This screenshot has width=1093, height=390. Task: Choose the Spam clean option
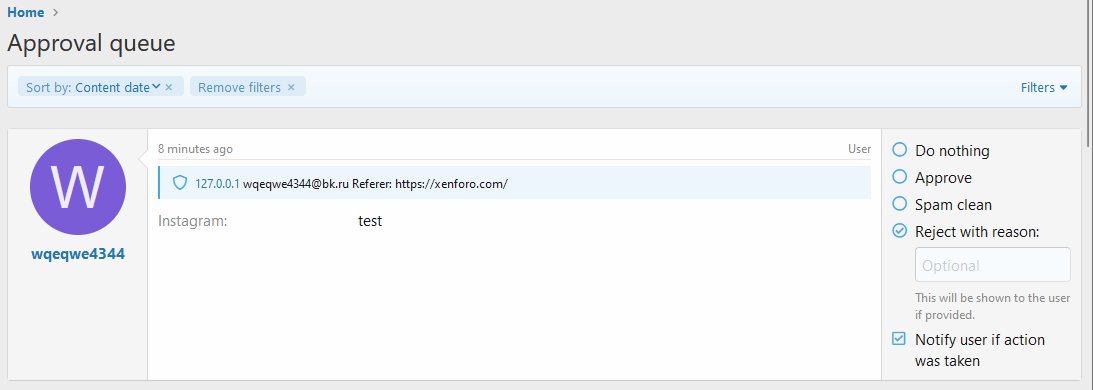[900, 204]
